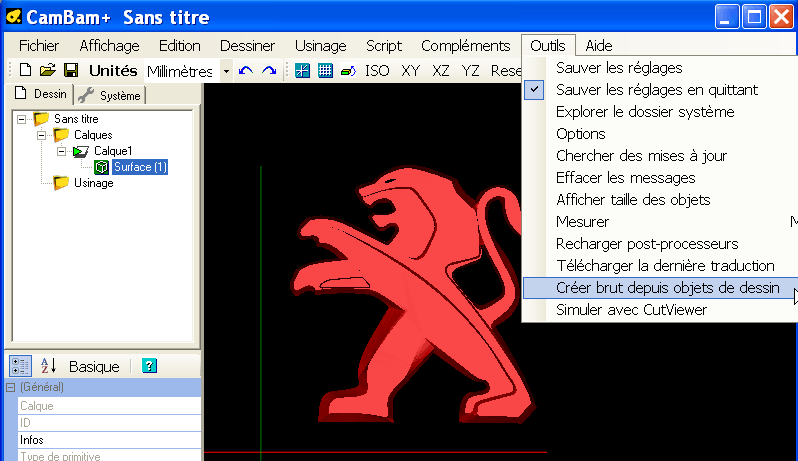Select Télécharger la dernière traduction
This screenshot has height=461, width=798.
665,266
